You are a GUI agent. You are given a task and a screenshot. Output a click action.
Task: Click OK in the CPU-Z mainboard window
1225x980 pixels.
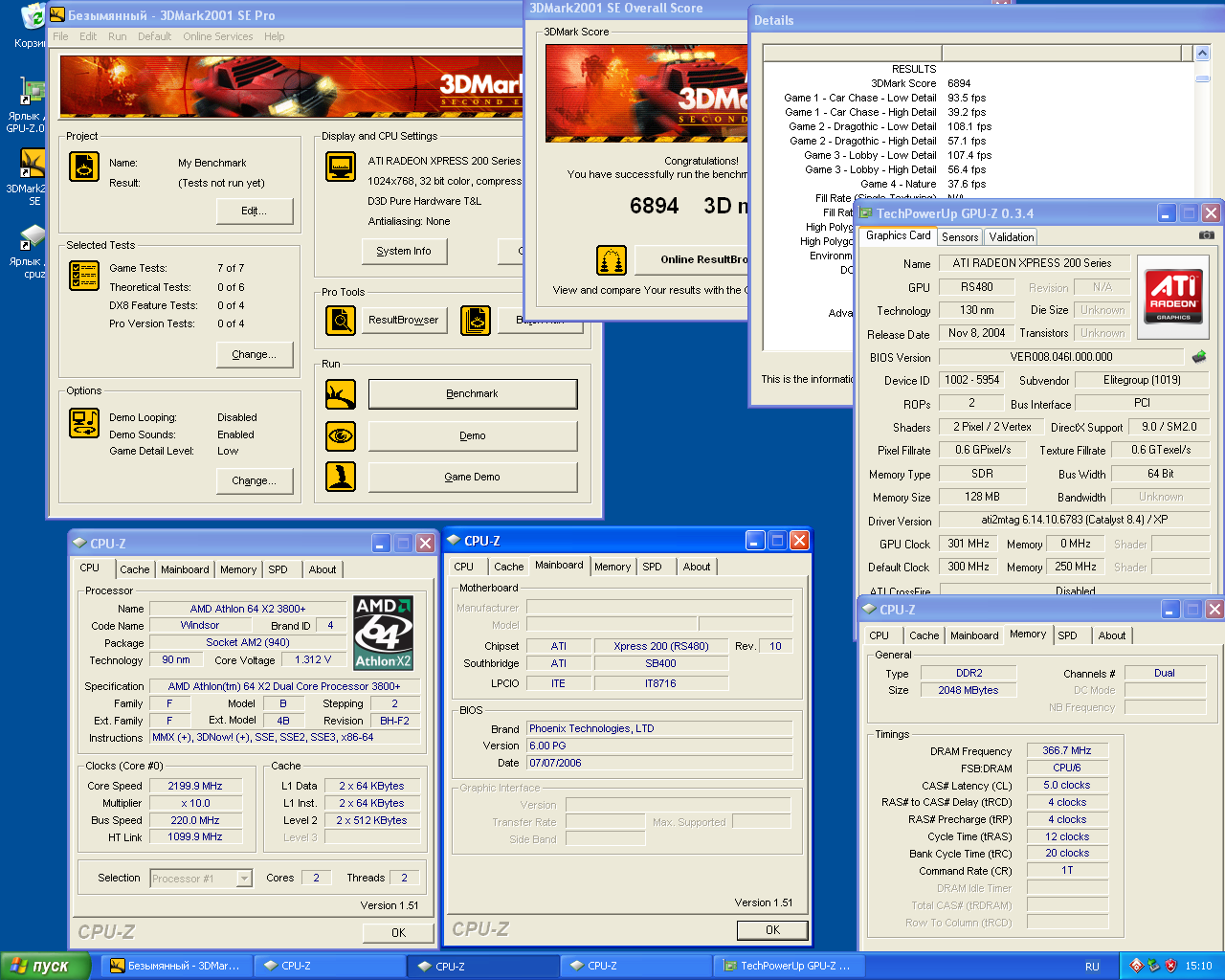772,929
